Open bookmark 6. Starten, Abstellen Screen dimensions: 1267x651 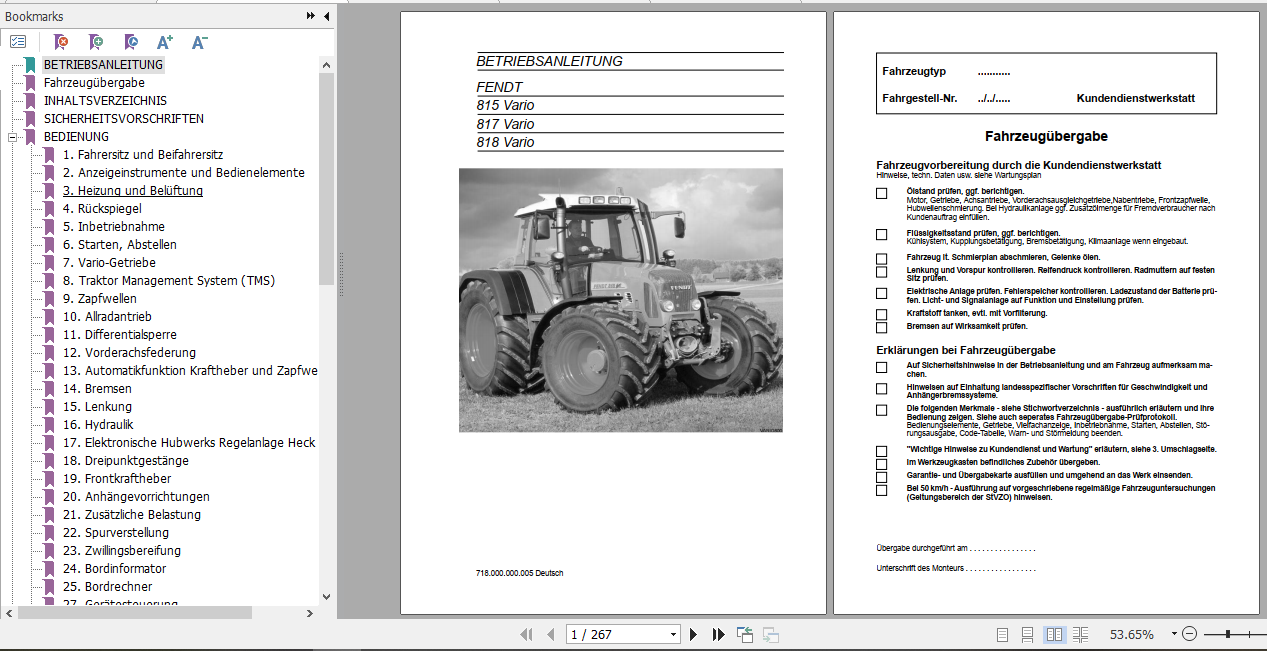click(x=120, y=245)
